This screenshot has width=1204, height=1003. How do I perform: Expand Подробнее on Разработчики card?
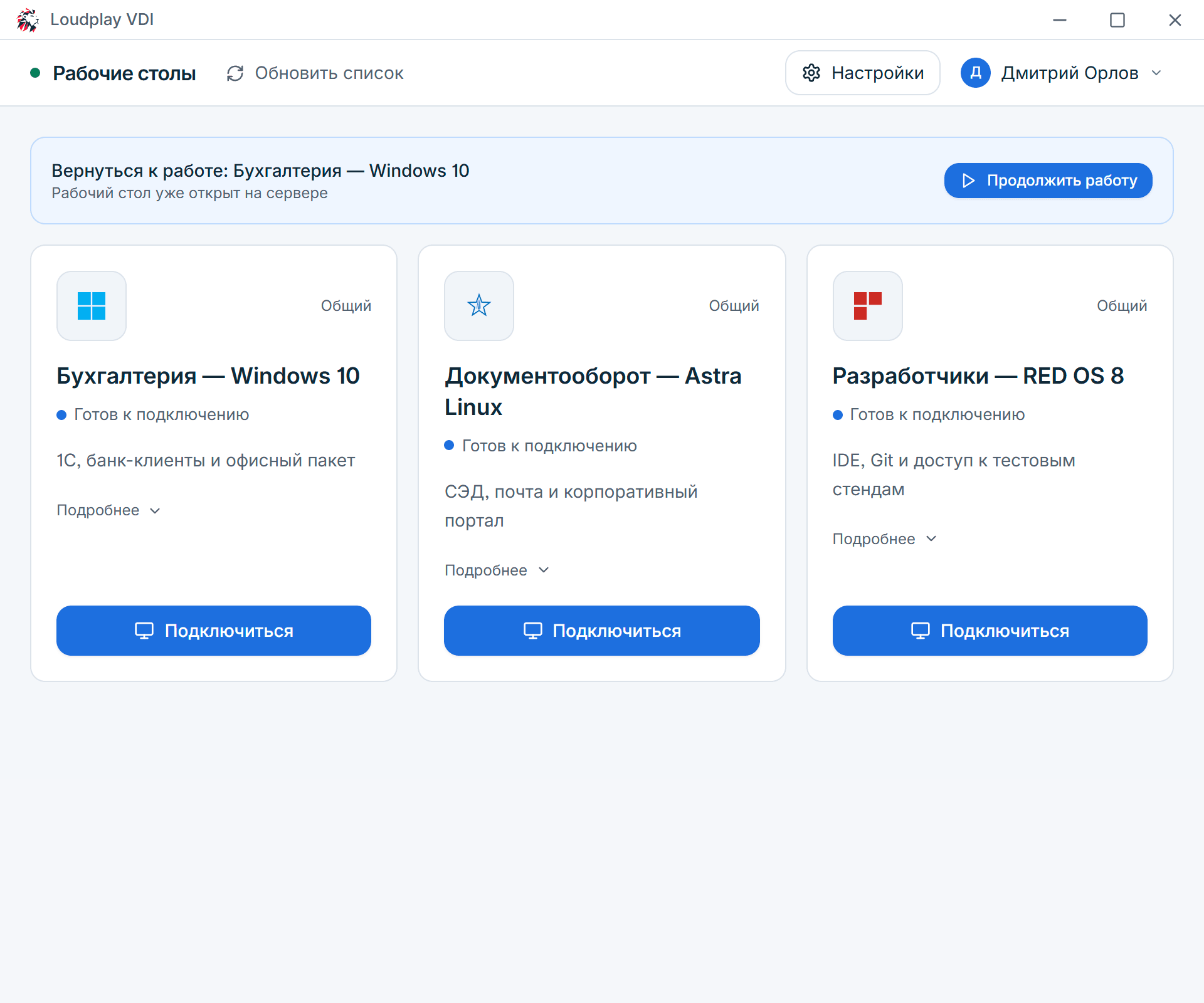click(x=884, y=539)
